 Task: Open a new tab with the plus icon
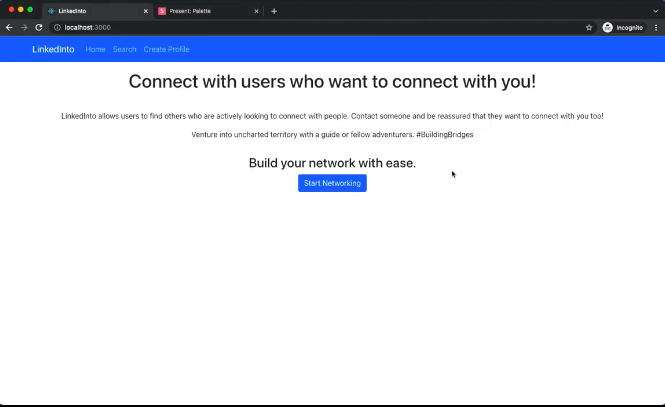274,11
